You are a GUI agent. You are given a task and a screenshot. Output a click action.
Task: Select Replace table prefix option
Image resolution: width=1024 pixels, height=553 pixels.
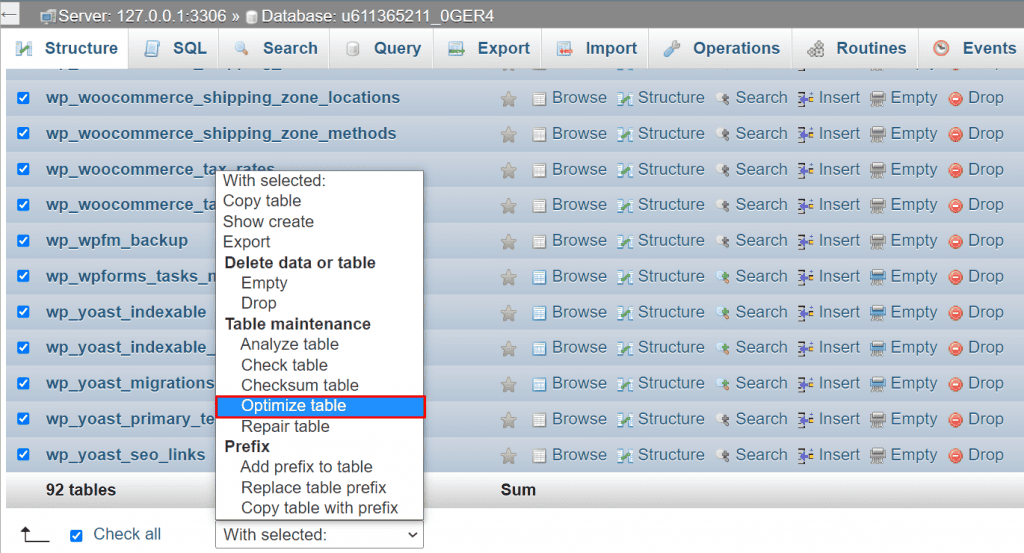click(x=313, y=488)
